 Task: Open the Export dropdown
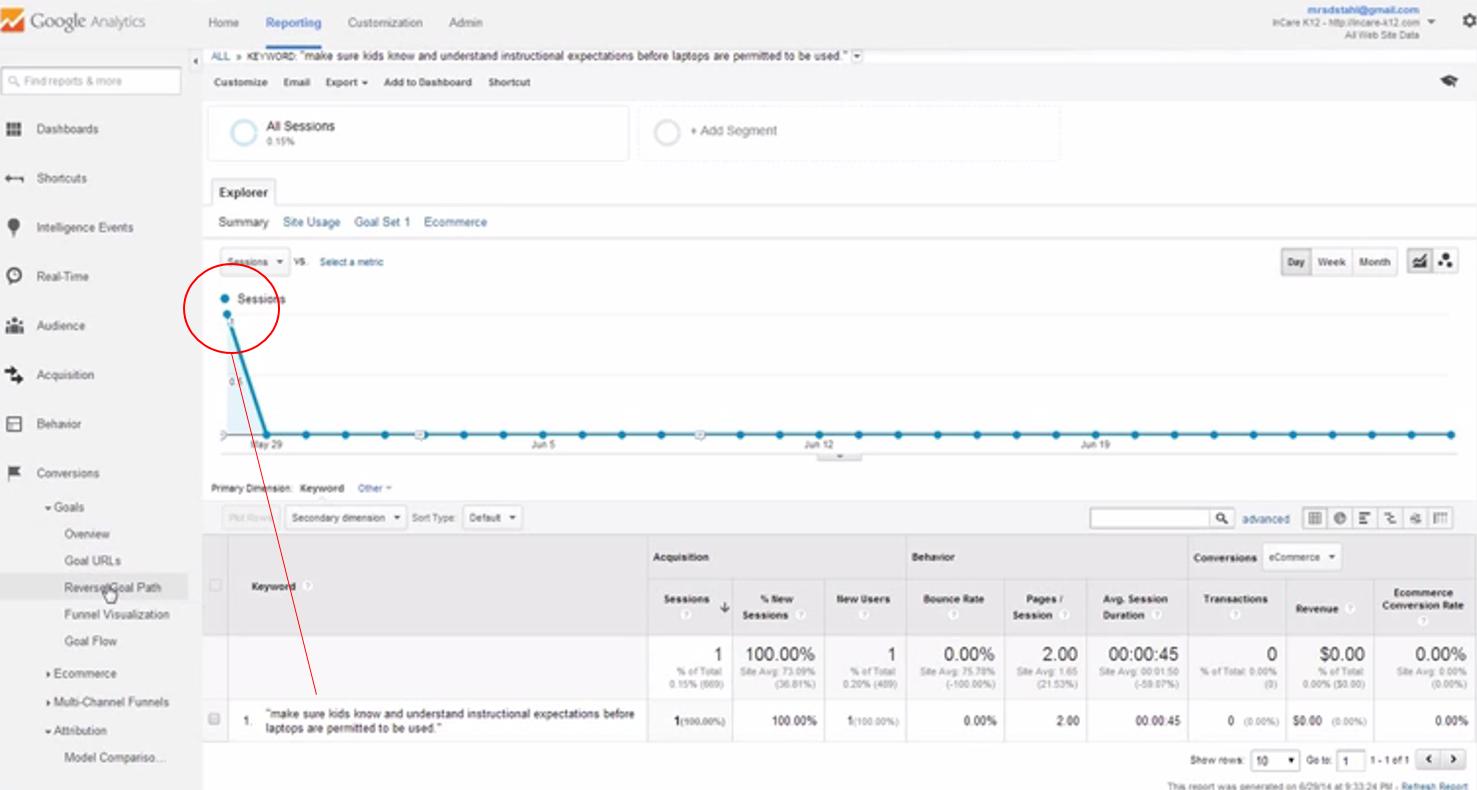[346, 82]
